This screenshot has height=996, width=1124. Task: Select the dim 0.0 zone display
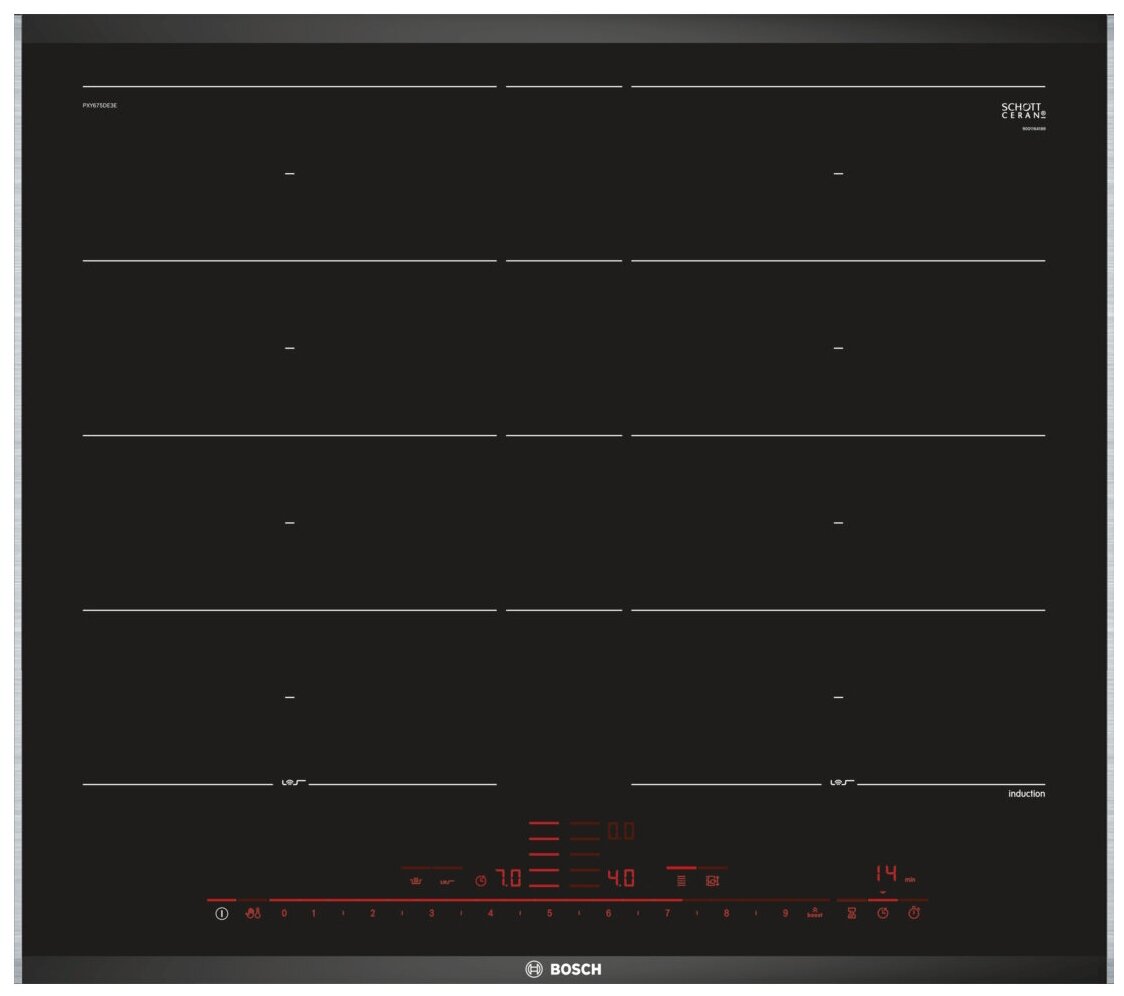click(x=621, y=831)
